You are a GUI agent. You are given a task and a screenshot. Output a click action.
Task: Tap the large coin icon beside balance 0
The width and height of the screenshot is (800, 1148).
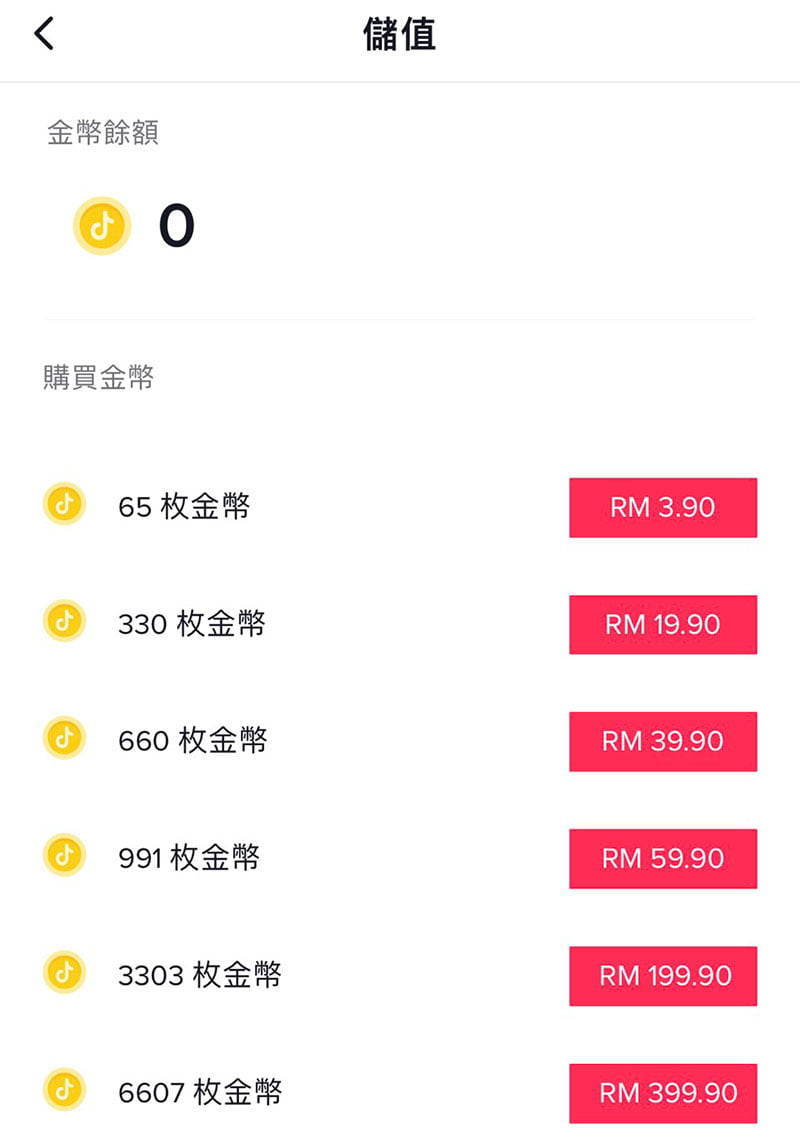102,226
